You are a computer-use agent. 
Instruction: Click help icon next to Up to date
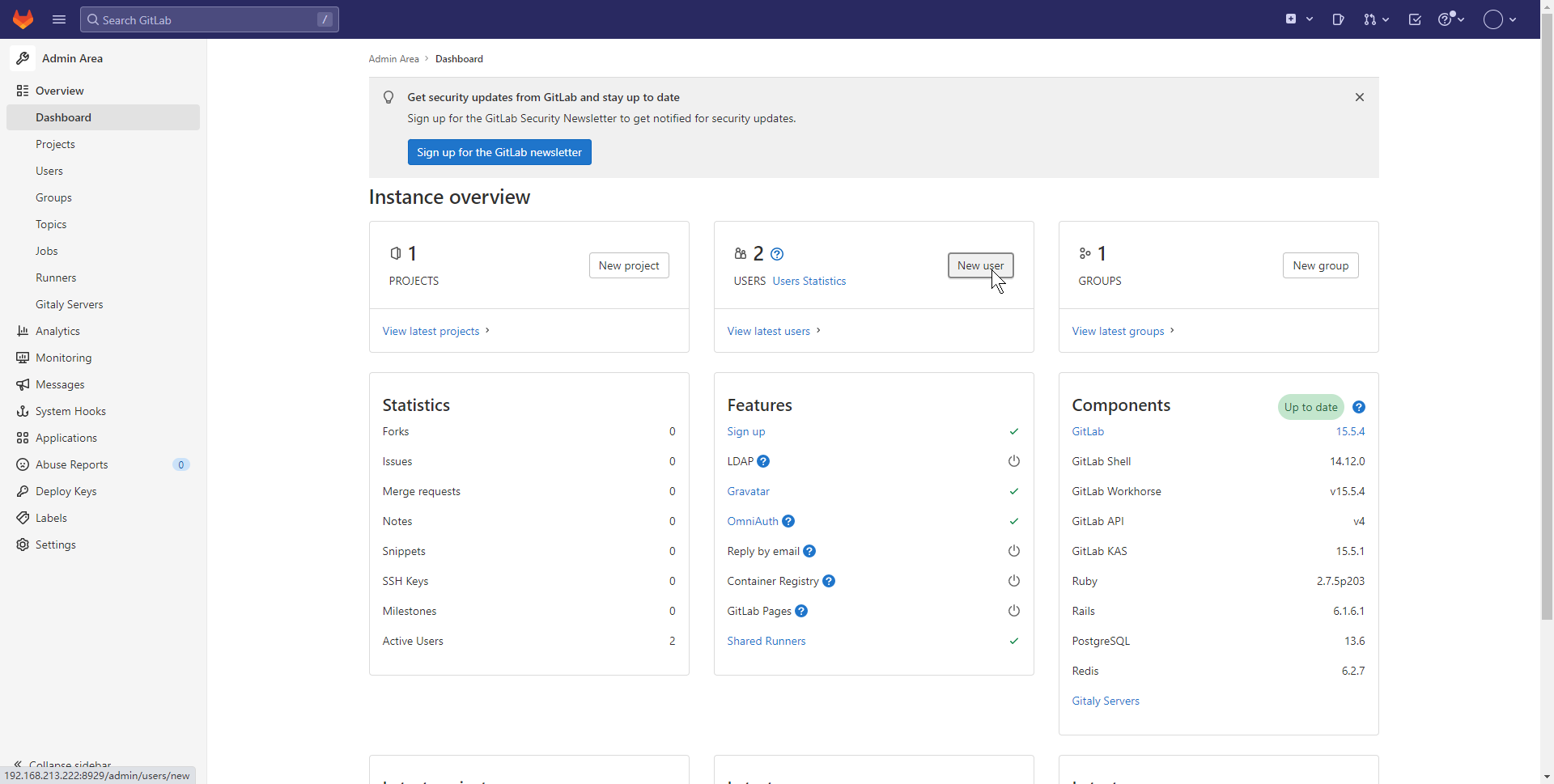coord(1359,407)
